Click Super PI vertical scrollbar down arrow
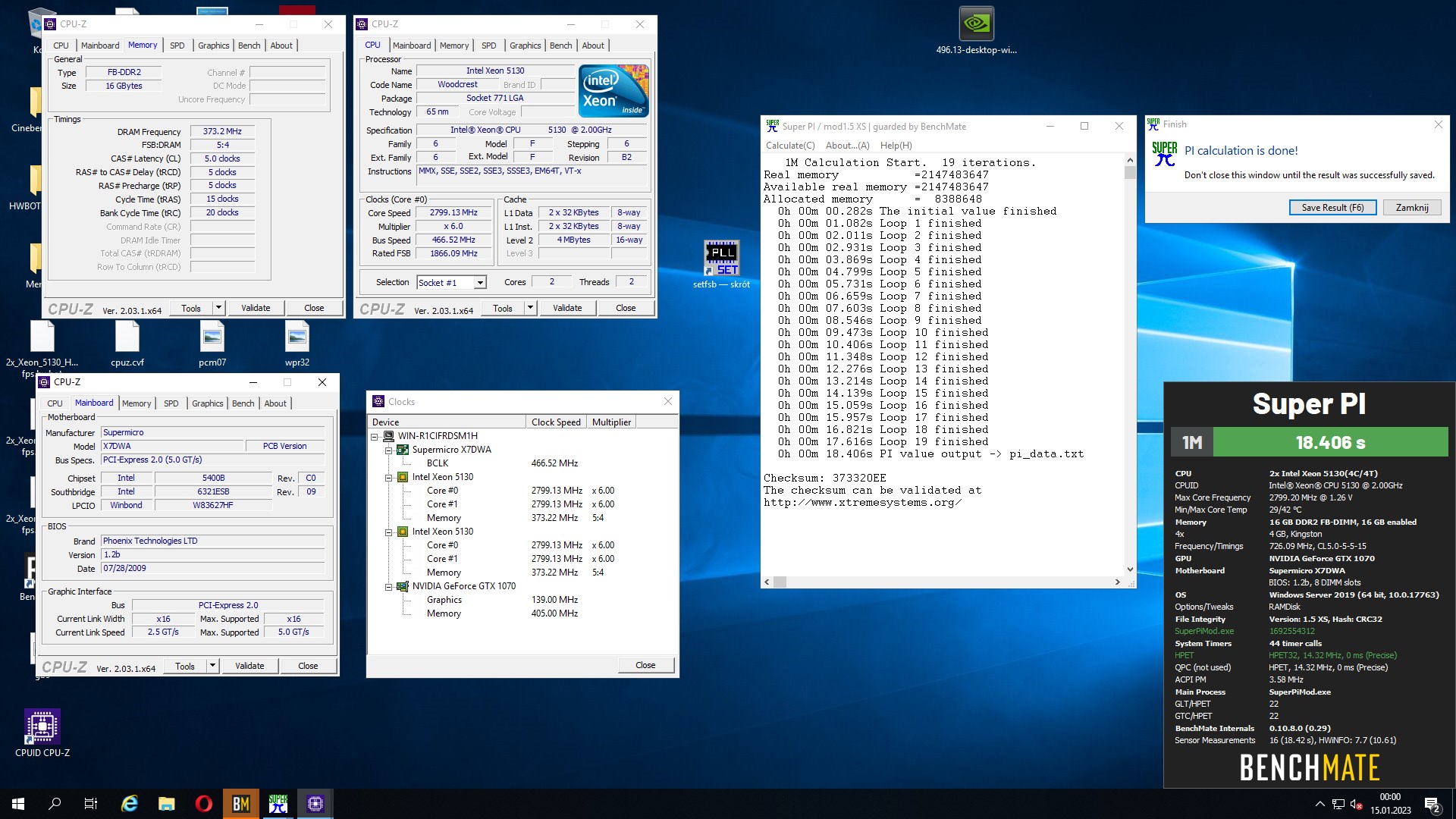 click(x=1130, y=570)
